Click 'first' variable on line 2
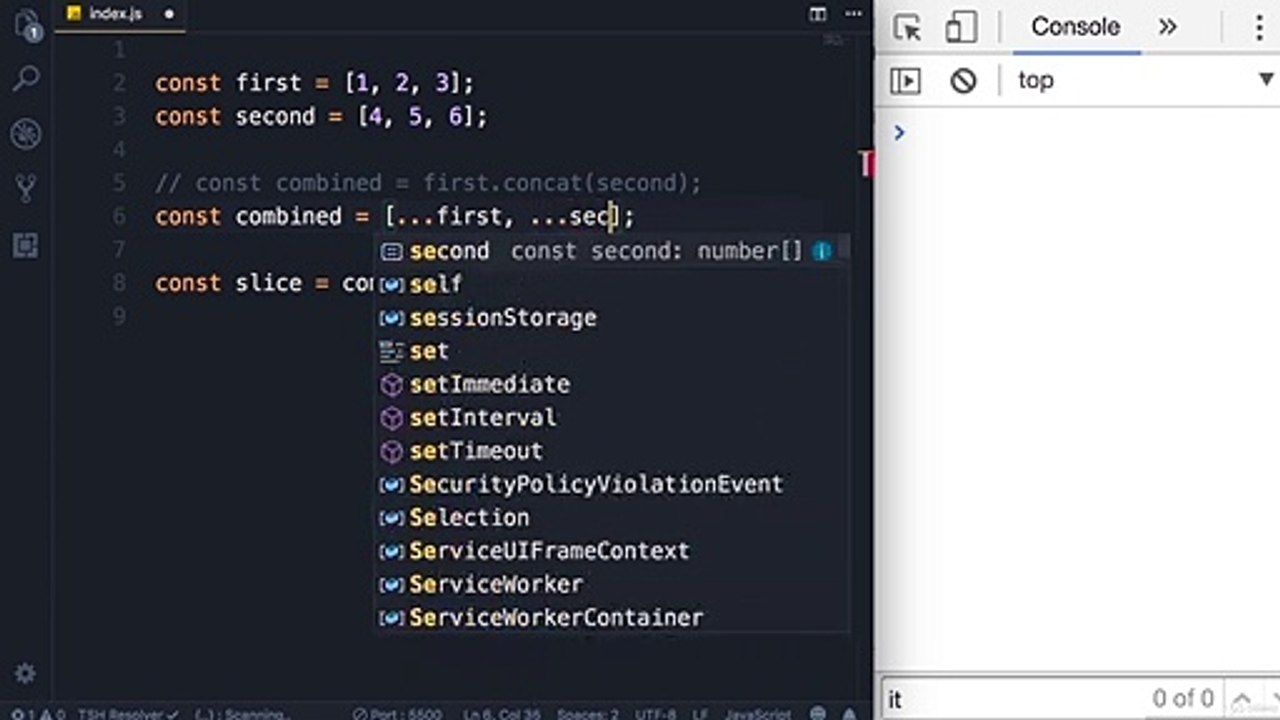The image size is (1280, 720). pos(268,83)
